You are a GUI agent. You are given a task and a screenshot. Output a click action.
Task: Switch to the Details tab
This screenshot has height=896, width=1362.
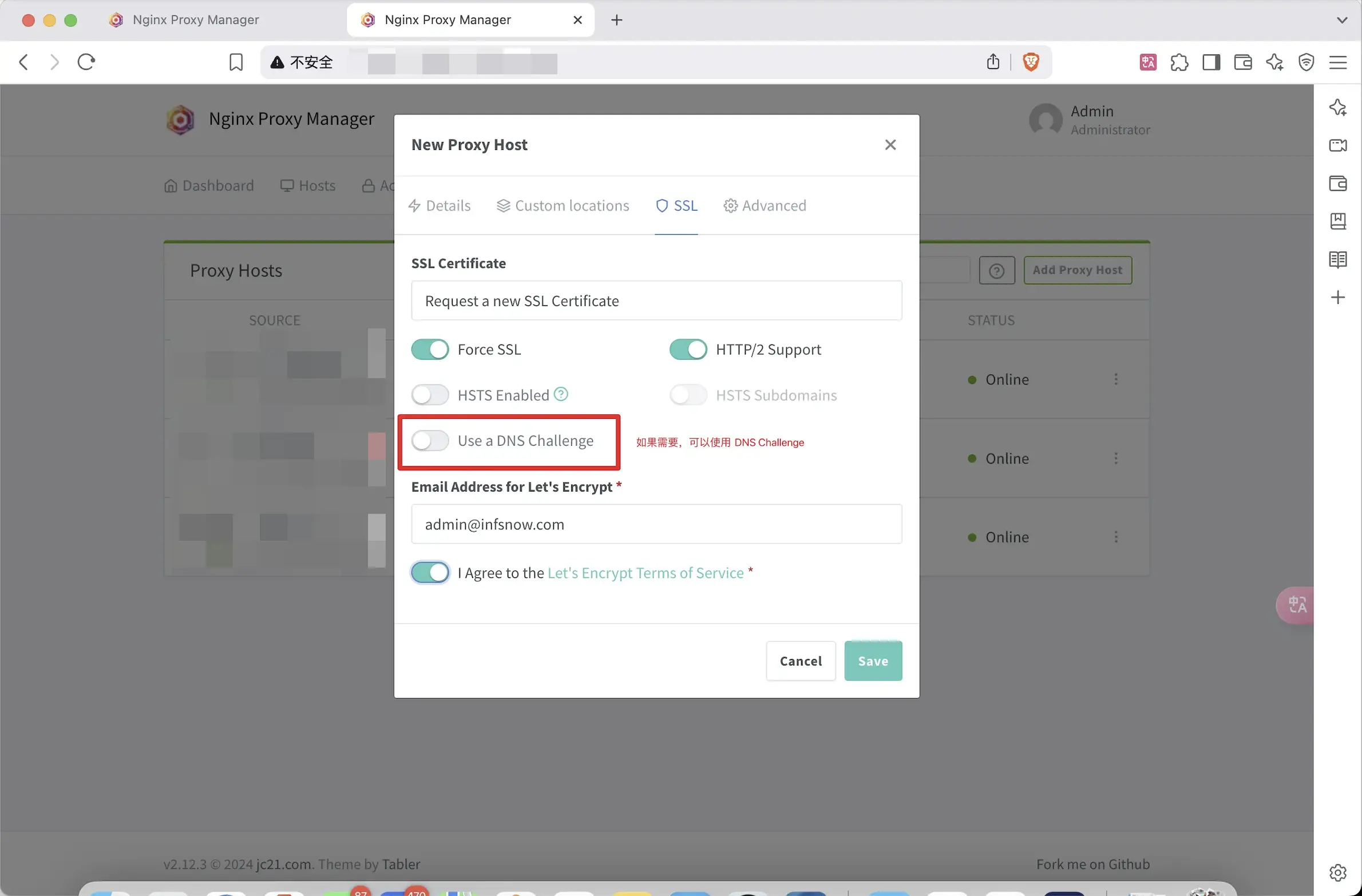pyautogui.click(x=440, y=205)
